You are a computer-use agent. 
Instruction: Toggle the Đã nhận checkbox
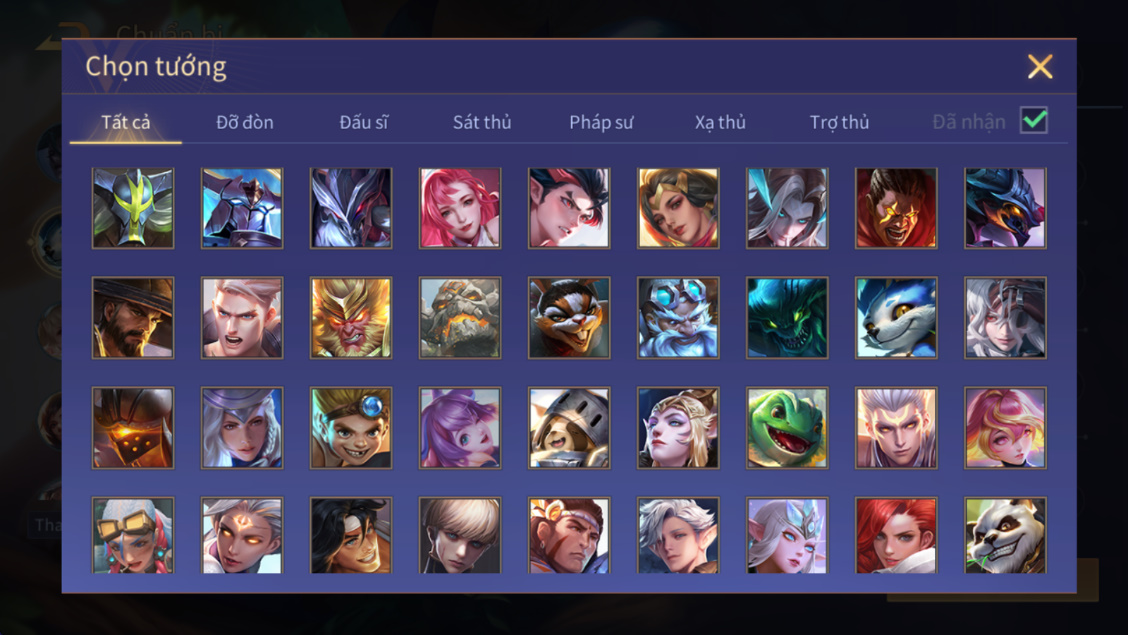tap(1034, 120)
